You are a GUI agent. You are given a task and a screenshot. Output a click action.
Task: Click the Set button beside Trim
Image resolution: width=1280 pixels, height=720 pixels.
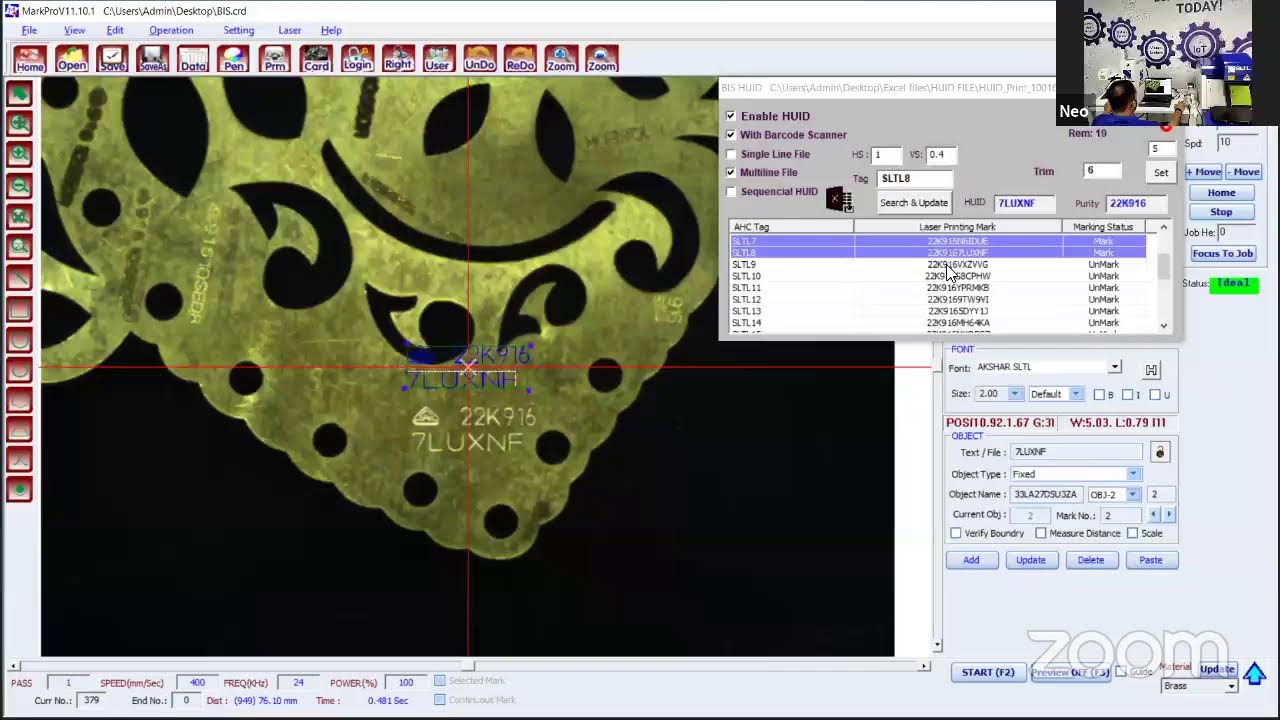pyautogui.click(x=1161, y=173)
